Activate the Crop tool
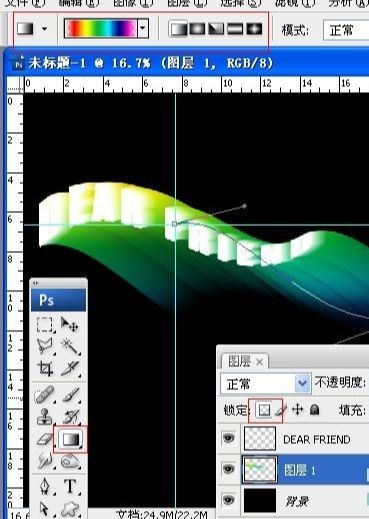This screenshot has width=369, height=519. click(x=45, y=369)
